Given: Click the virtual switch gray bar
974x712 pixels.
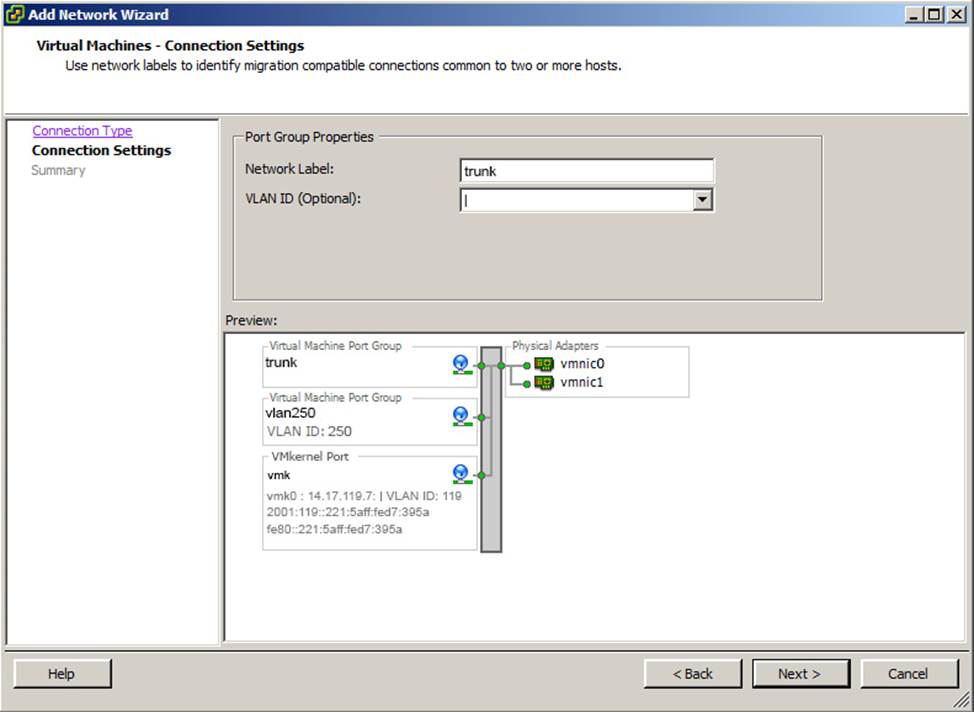Looking at the screenshot, I should (x=490, y=450).
